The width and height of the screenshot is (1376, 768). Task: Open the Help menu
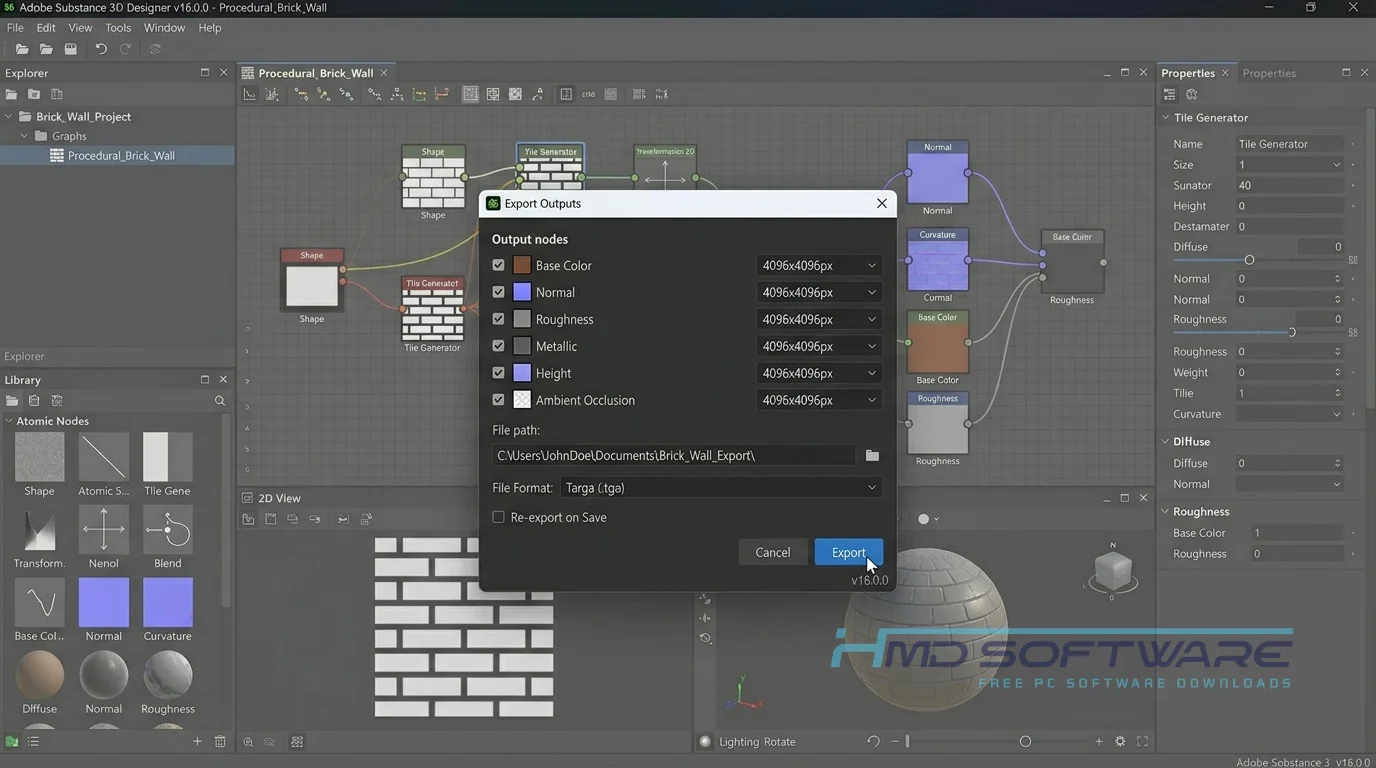[x=210, y=28]
